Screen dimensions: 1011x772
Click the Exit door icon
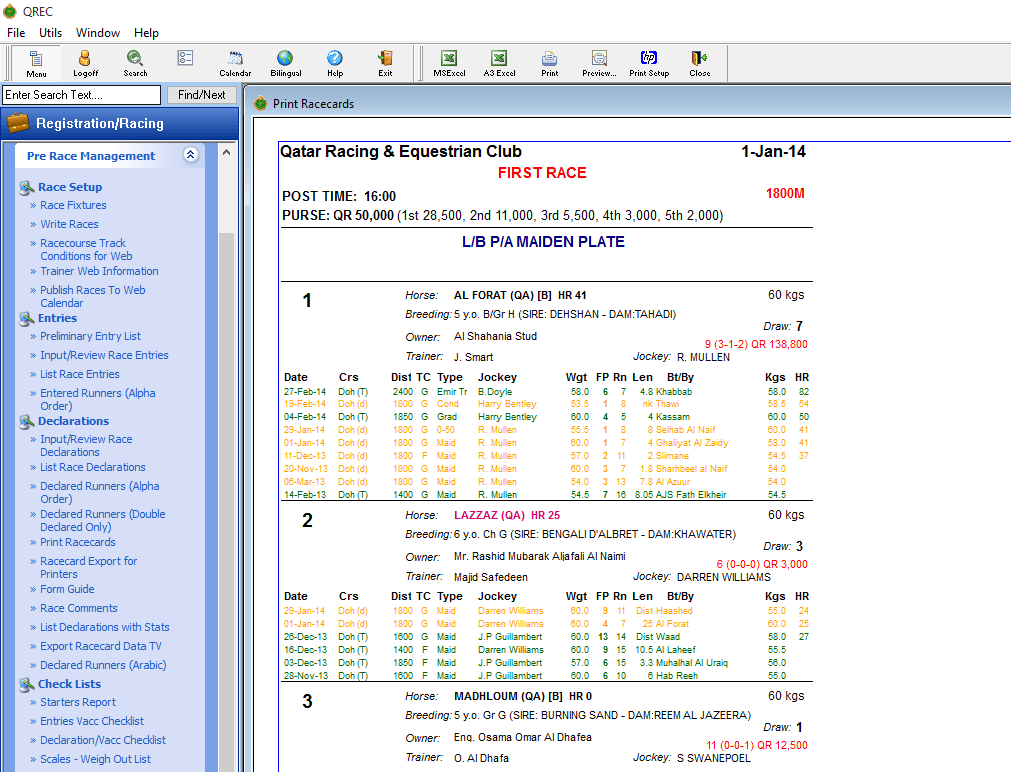(385, 63)
